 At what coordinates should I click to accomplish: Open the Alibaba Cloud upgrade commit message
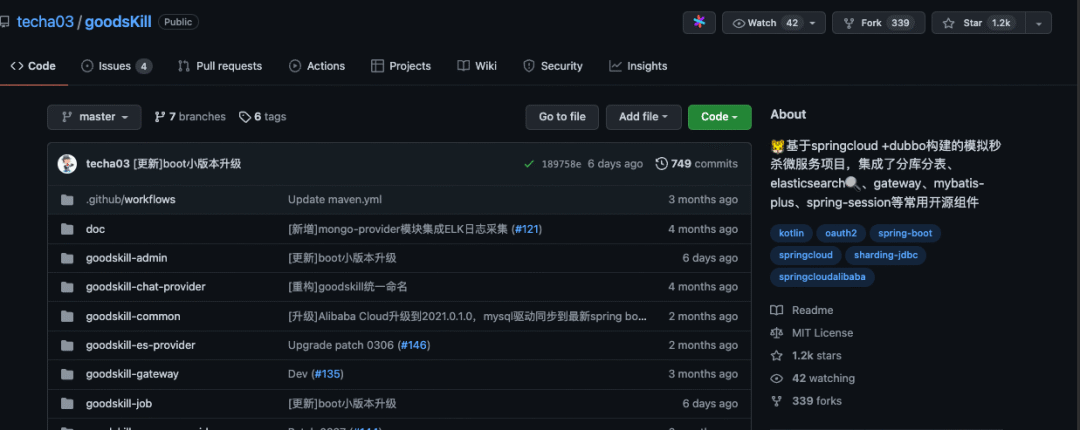(x=468, y=316)
